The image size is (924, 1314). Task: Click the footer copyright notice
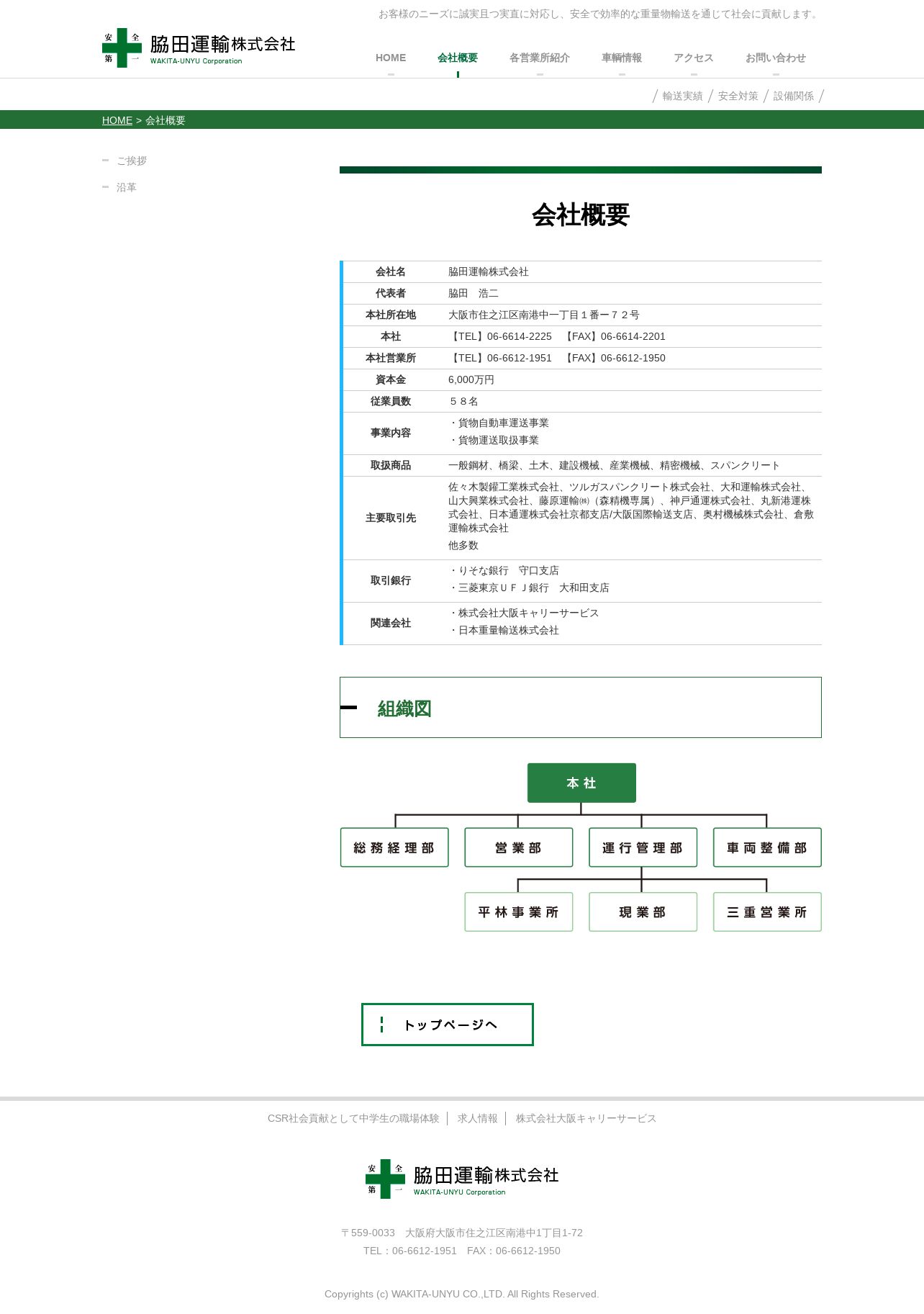tap(462, 1294)
